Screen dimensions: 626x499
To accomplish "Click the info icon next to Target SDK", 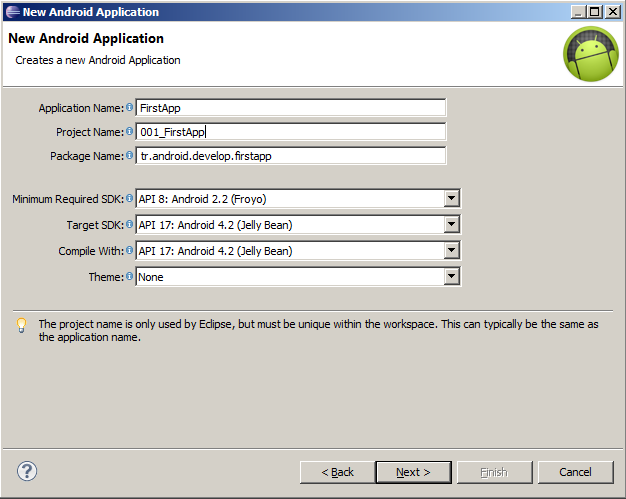I will point(129,224).
